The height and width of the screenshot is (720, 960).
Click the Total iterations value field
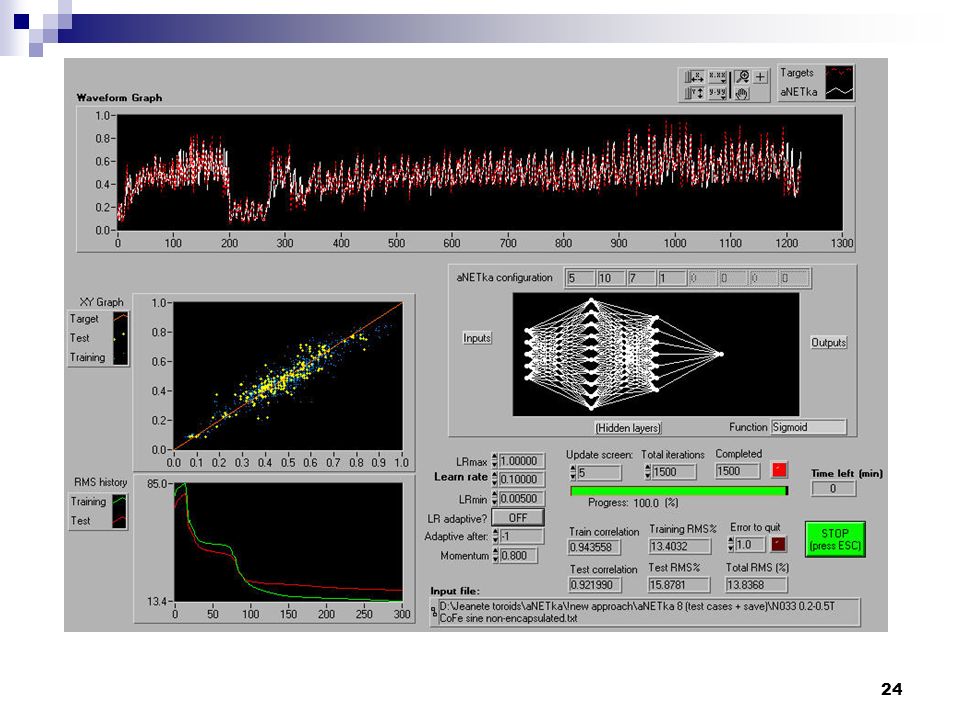point(673,472)
